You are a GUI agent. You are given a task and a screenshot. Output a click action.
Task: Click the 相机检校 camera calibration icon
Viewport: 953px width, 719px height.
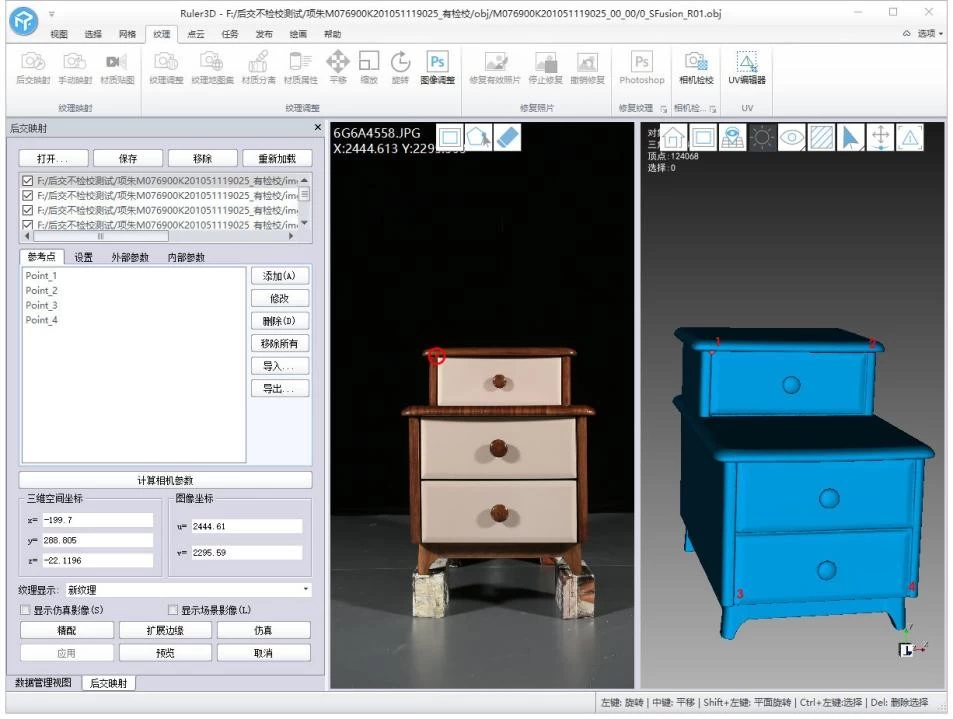[x=696, y=66]
